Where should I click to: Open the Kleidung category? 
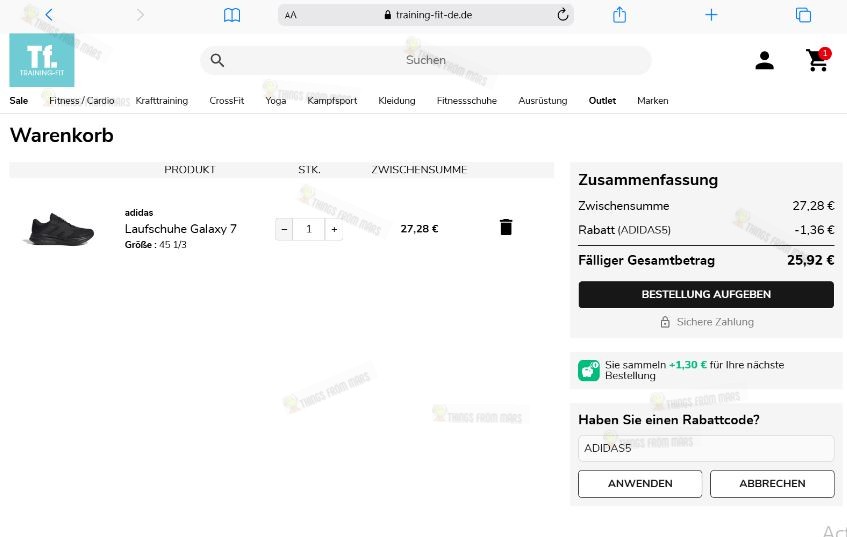[396, 100]
